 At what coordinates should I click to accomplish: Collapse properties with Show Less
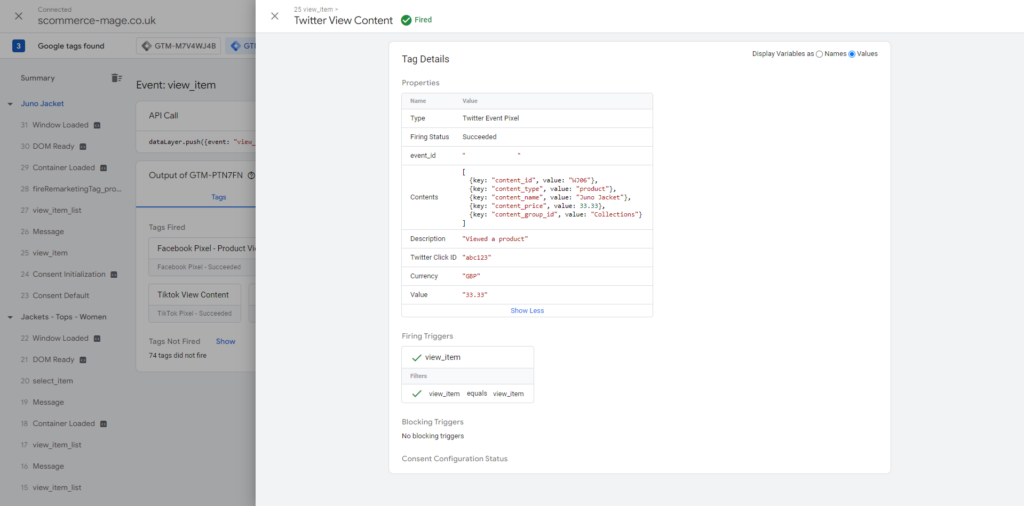point(527,311)
